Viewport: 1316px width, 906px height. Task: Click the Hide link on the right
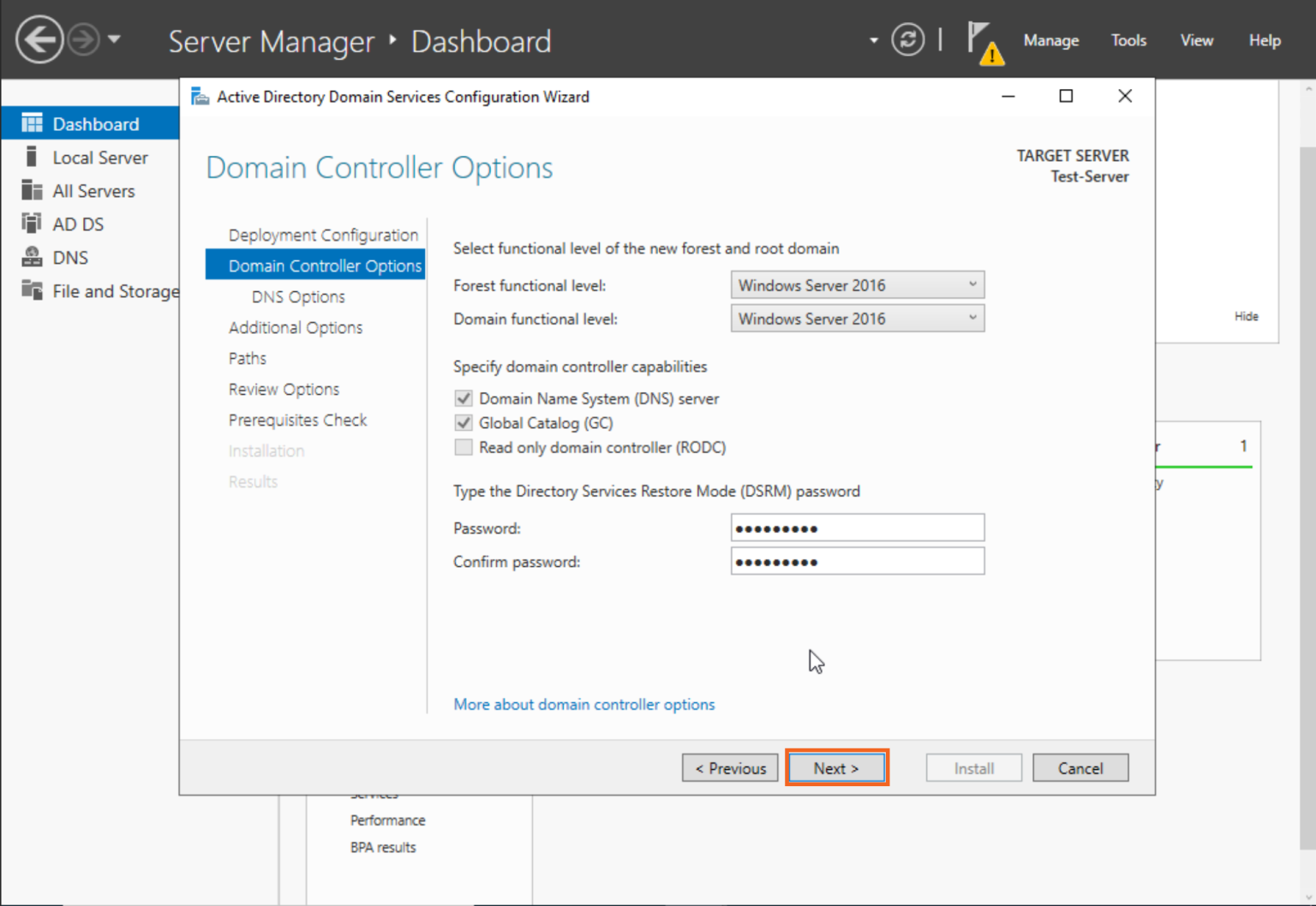tap(1247, 316)
